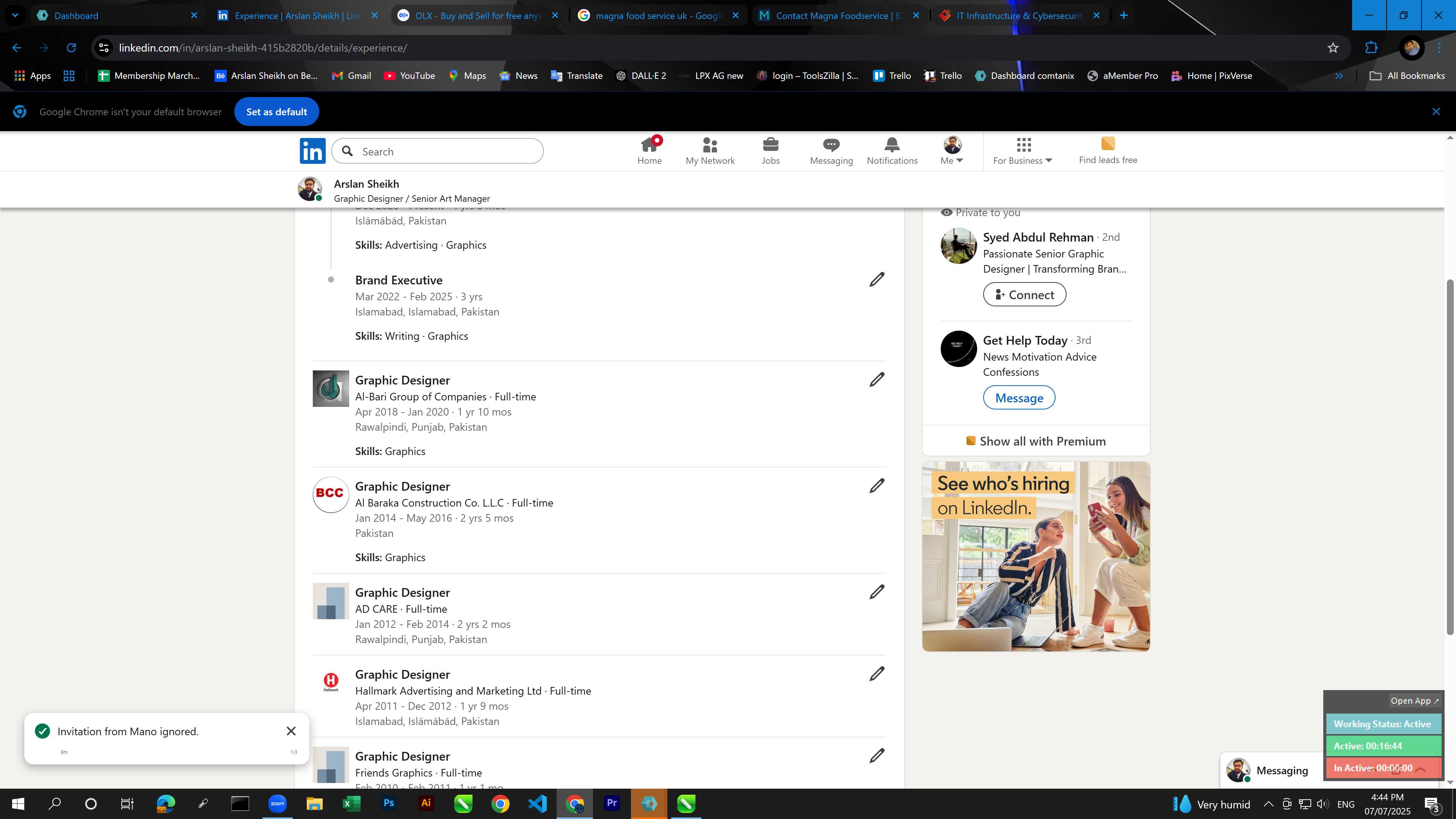Open the My Network page
The width and height of the screenshot is (1456, 819).
coord(710,151)
